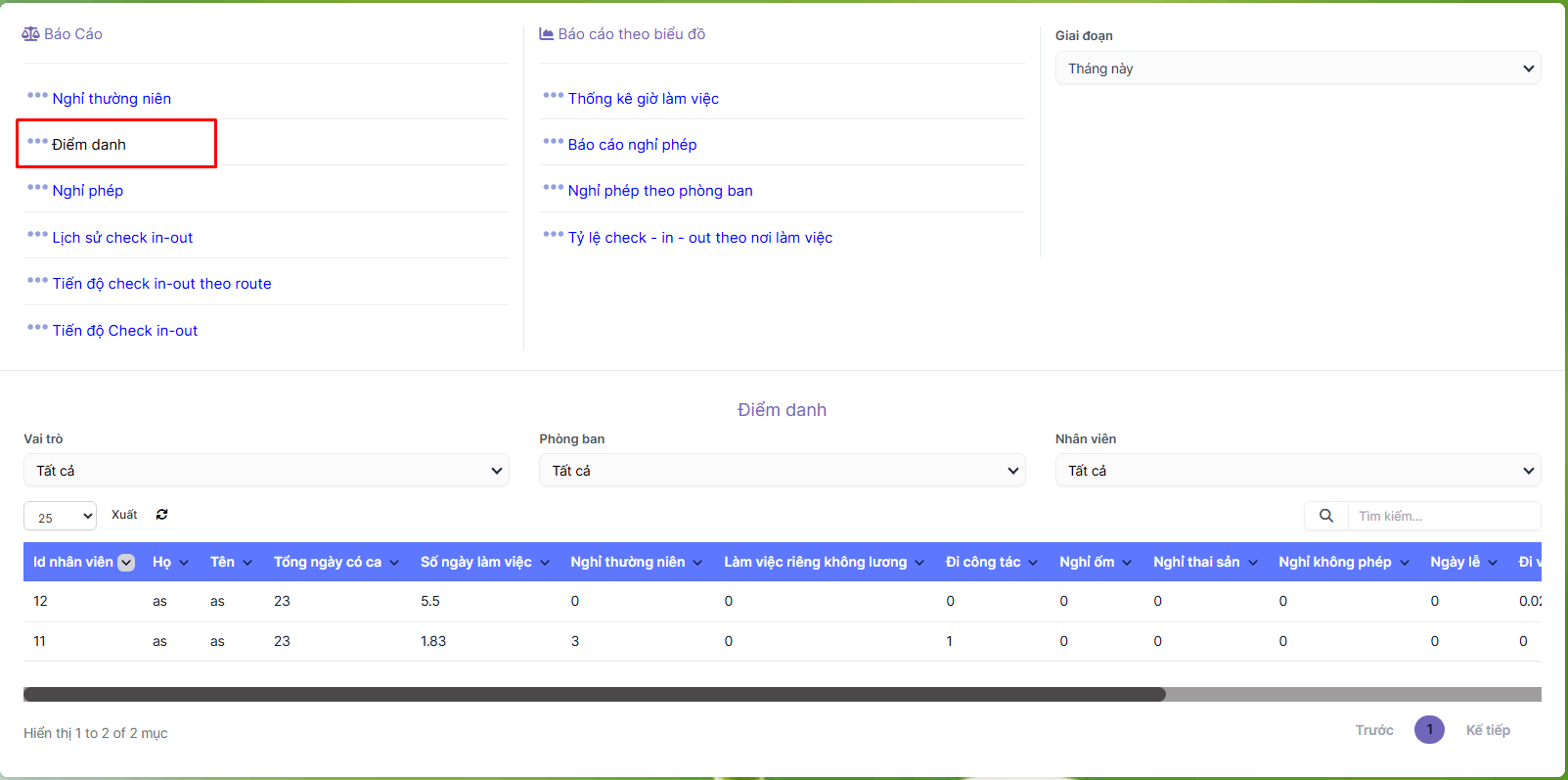Click the refresh icon next to Xuất
The width and height of the screenshot is (1568, 780).
pos(162,515)
